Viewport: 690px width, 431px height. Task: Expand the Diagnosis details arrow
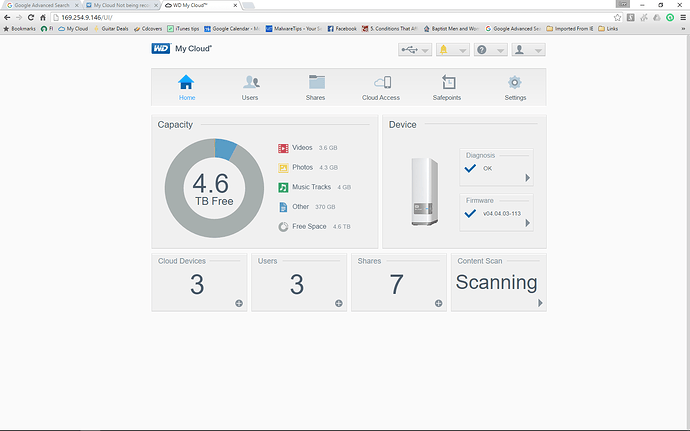pyautogui.click(x=527, y=177)
